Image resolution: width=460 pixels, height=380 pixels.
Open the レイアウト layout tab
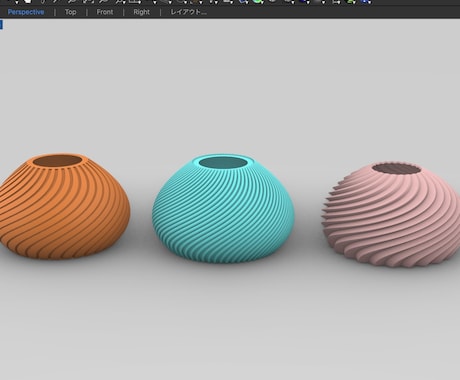pyautogui.click(x=188, y=12)
